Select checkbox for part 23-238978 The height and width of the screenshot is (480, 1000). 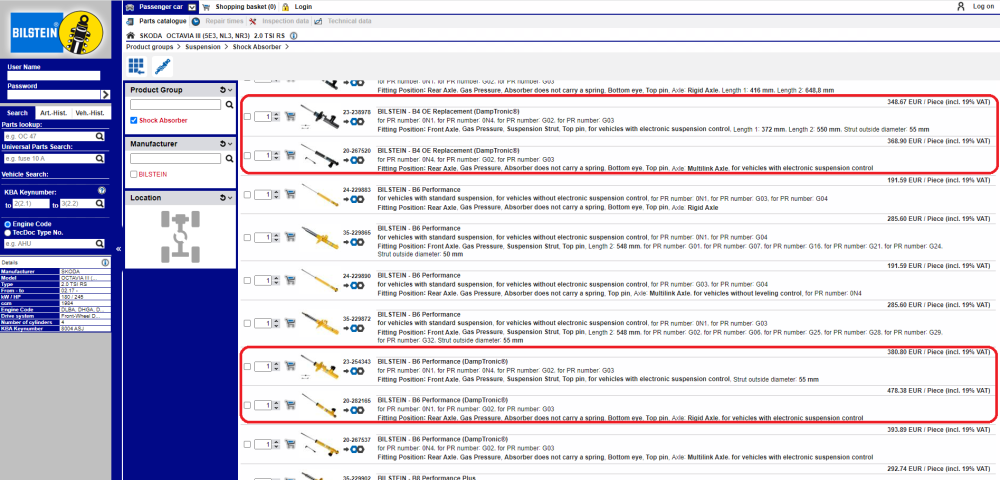point(247,117)
